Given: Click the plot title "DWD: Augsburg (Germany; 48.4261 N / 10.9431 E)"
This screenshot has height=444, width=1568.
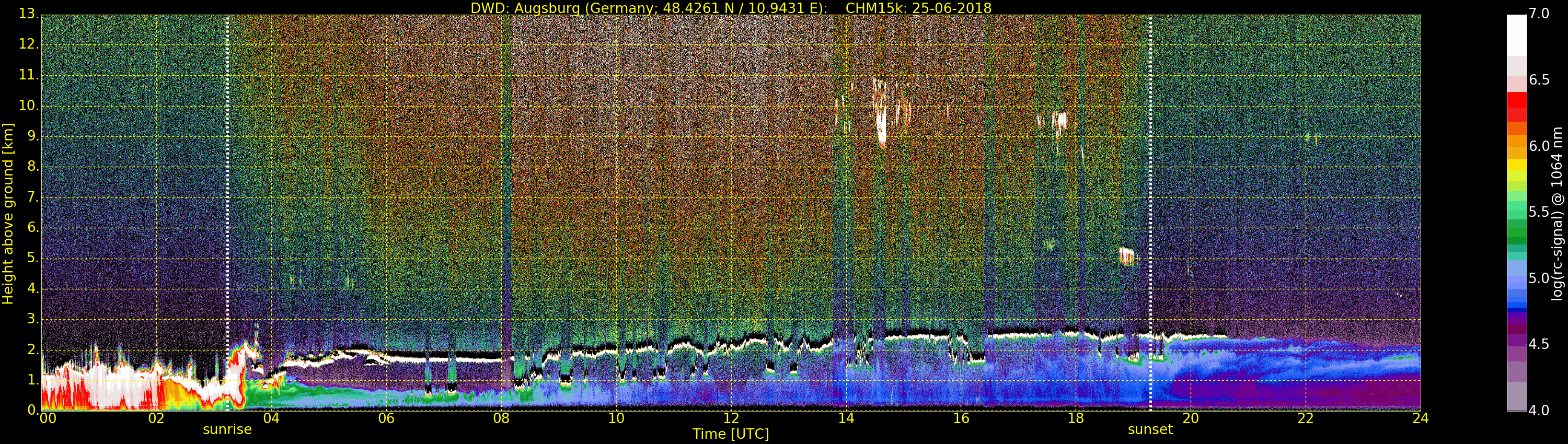Looking at the screenshot, I should [649, 8].
